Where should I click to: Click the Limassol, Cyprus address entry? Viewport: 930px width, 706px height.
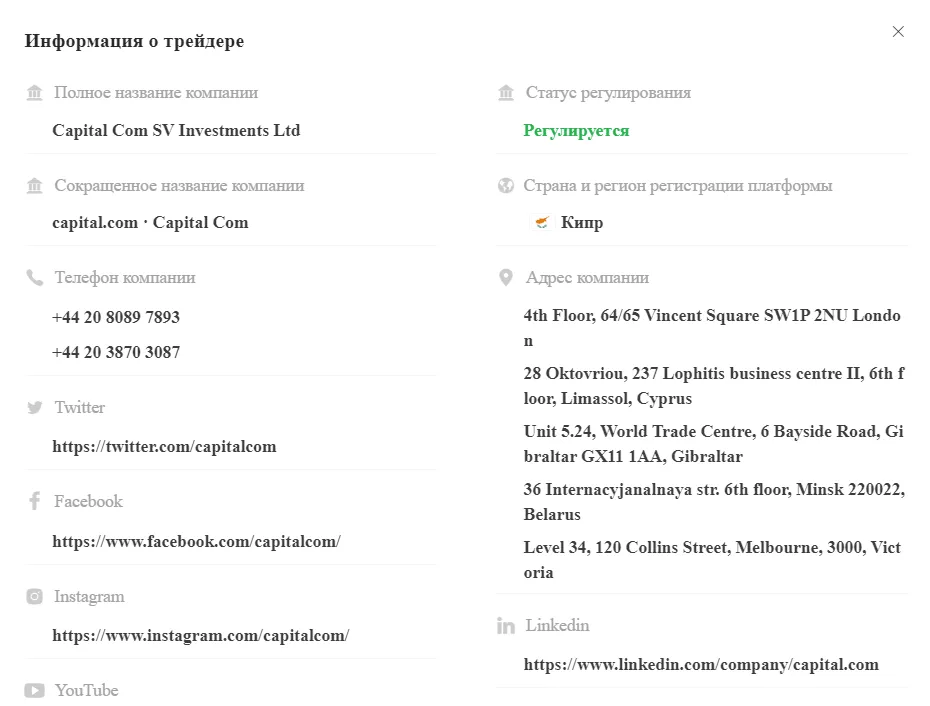coord(714,386)
